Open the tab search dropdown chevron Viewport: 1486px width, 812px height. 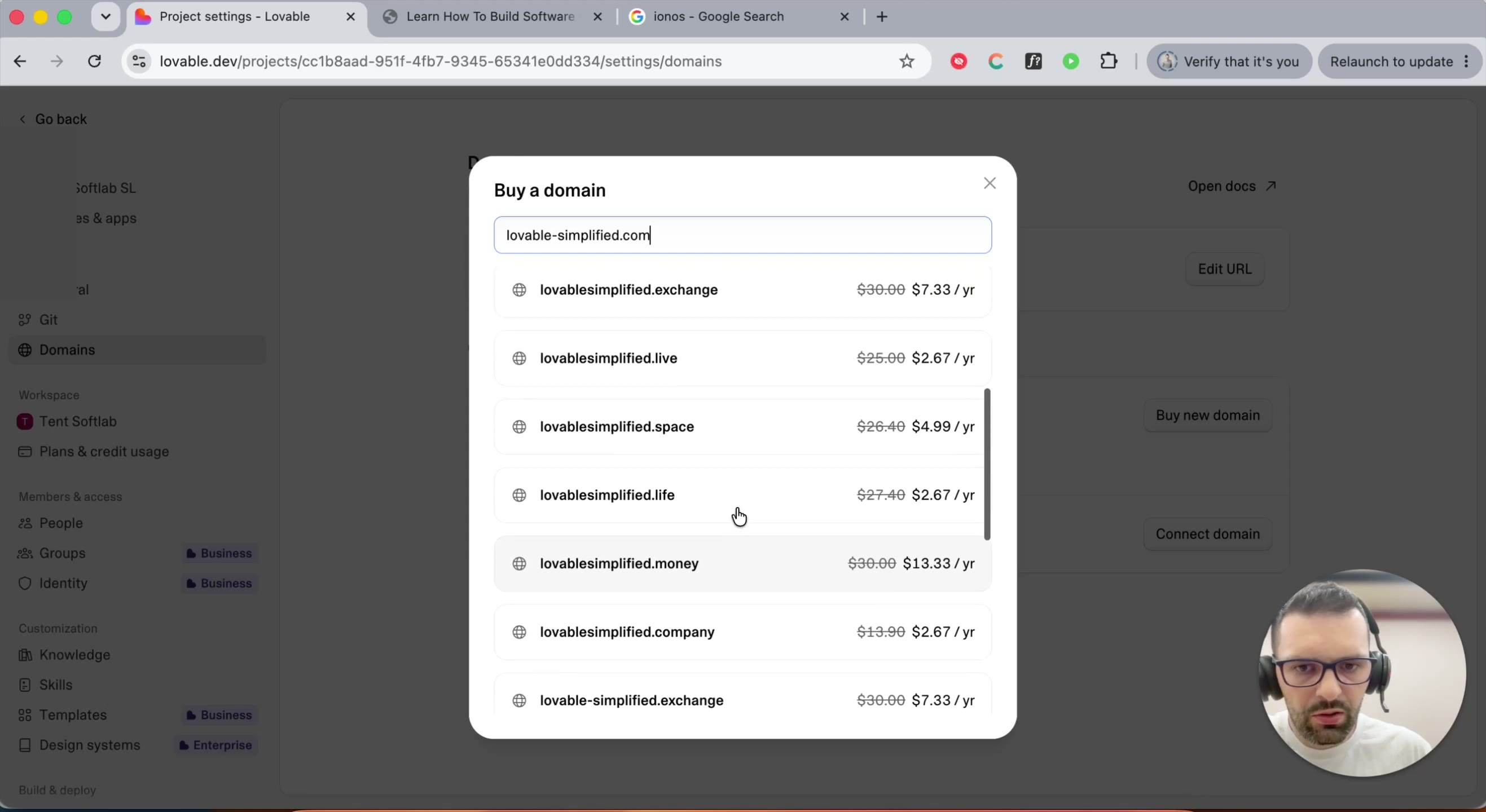[105, 17]
